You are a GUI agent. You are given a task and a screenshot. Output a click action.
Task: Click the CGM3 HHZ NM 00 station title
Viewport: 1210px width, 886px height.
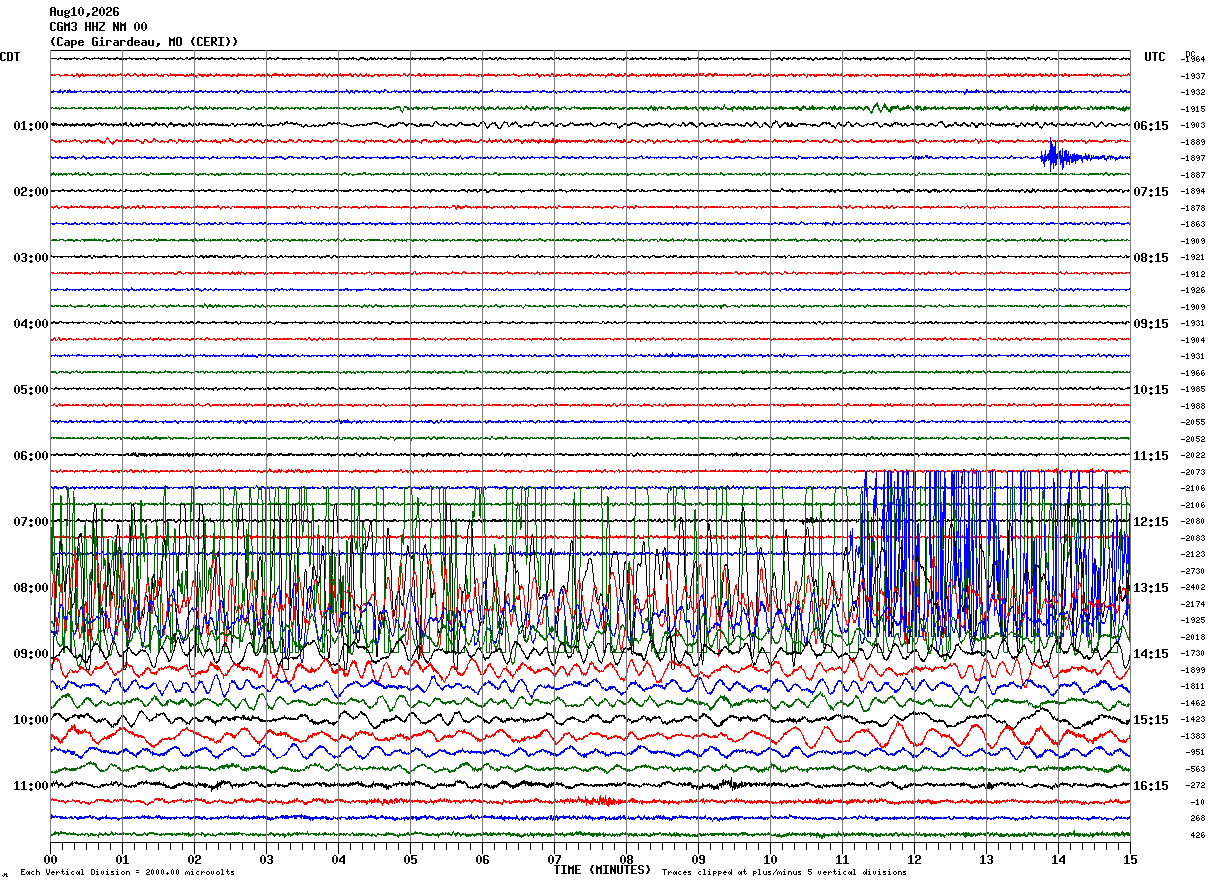click(x=98, y=27)
